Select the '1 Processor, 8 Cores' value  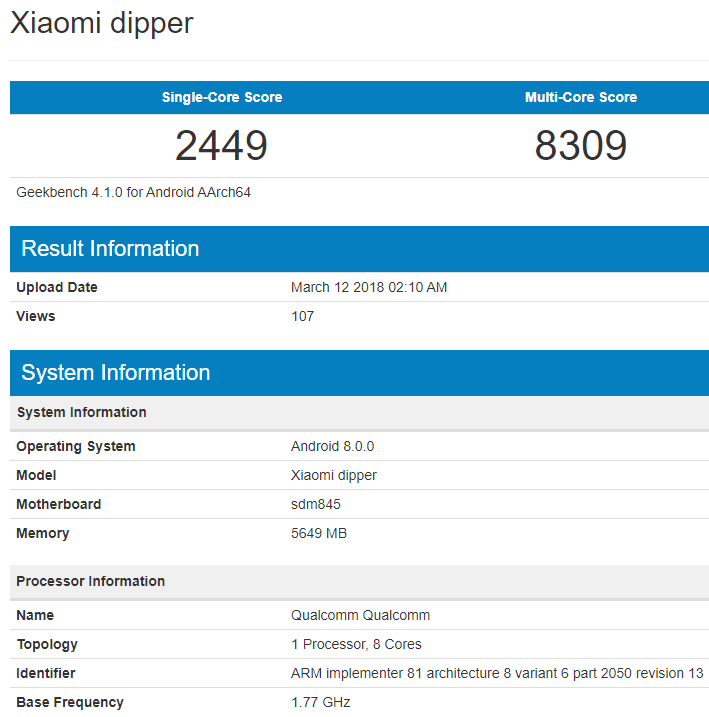point(356,644)
